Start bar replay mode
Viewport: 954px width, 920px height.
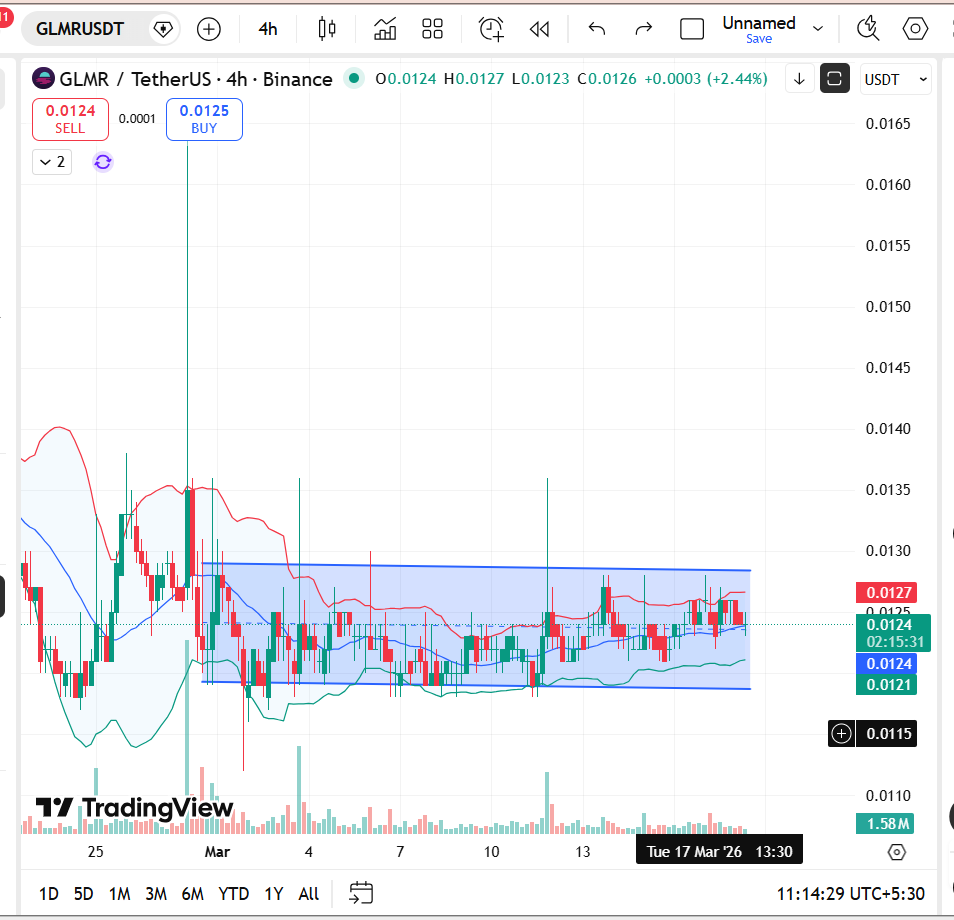[x=539, y=29]
